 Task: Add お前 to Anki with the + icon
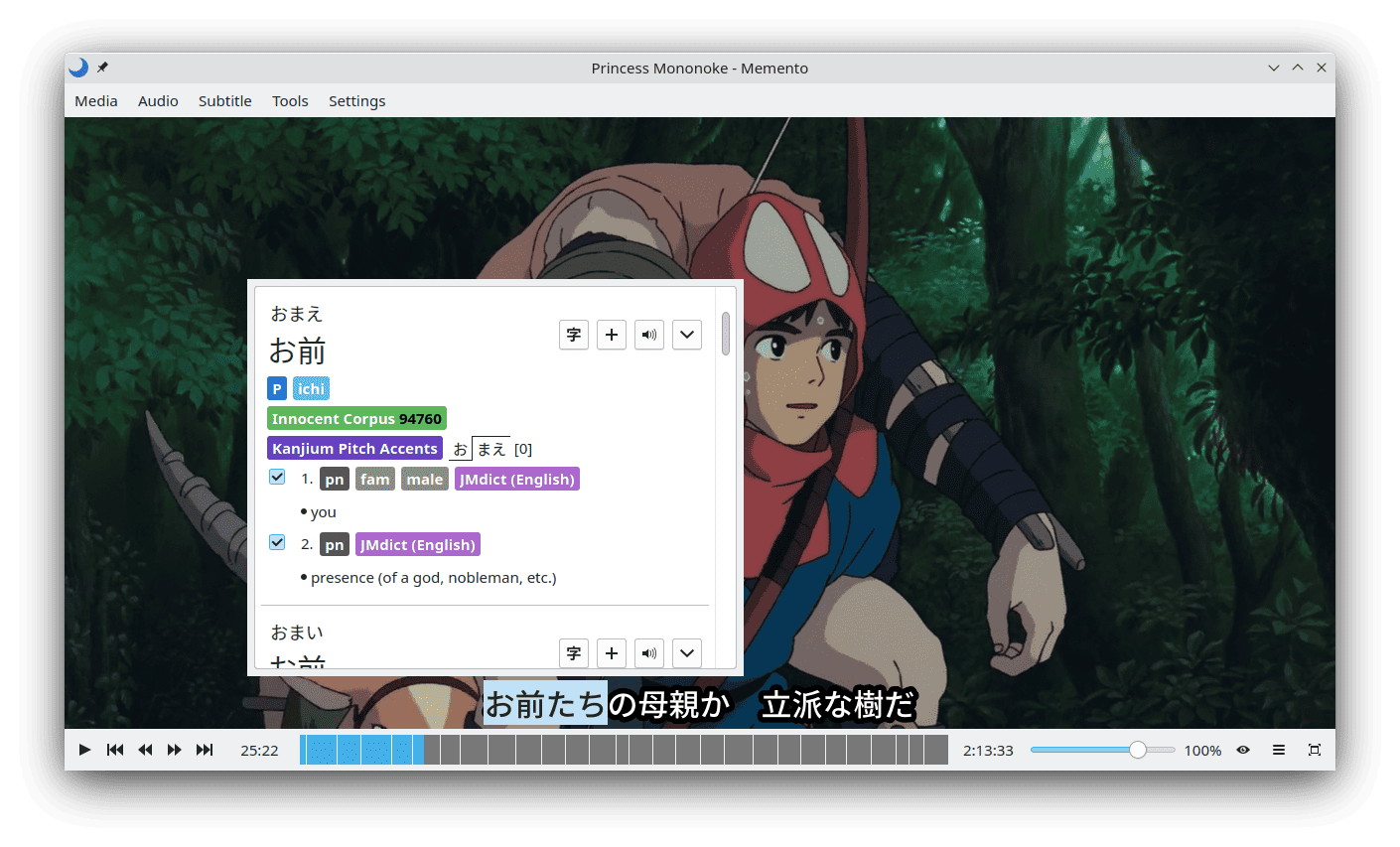(x=612, y=335)
